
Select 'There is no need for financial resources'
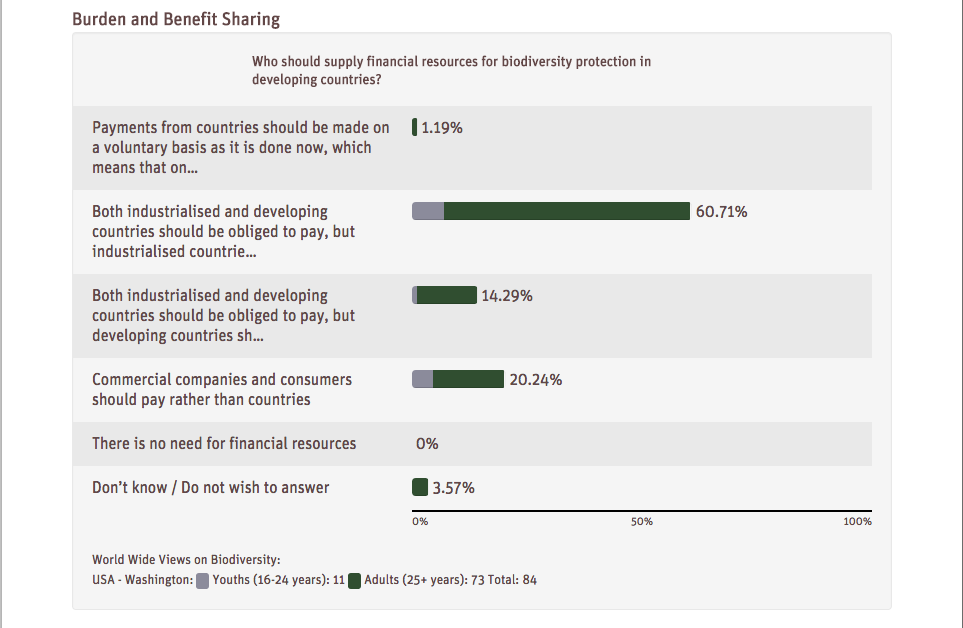tap(224, 443)
